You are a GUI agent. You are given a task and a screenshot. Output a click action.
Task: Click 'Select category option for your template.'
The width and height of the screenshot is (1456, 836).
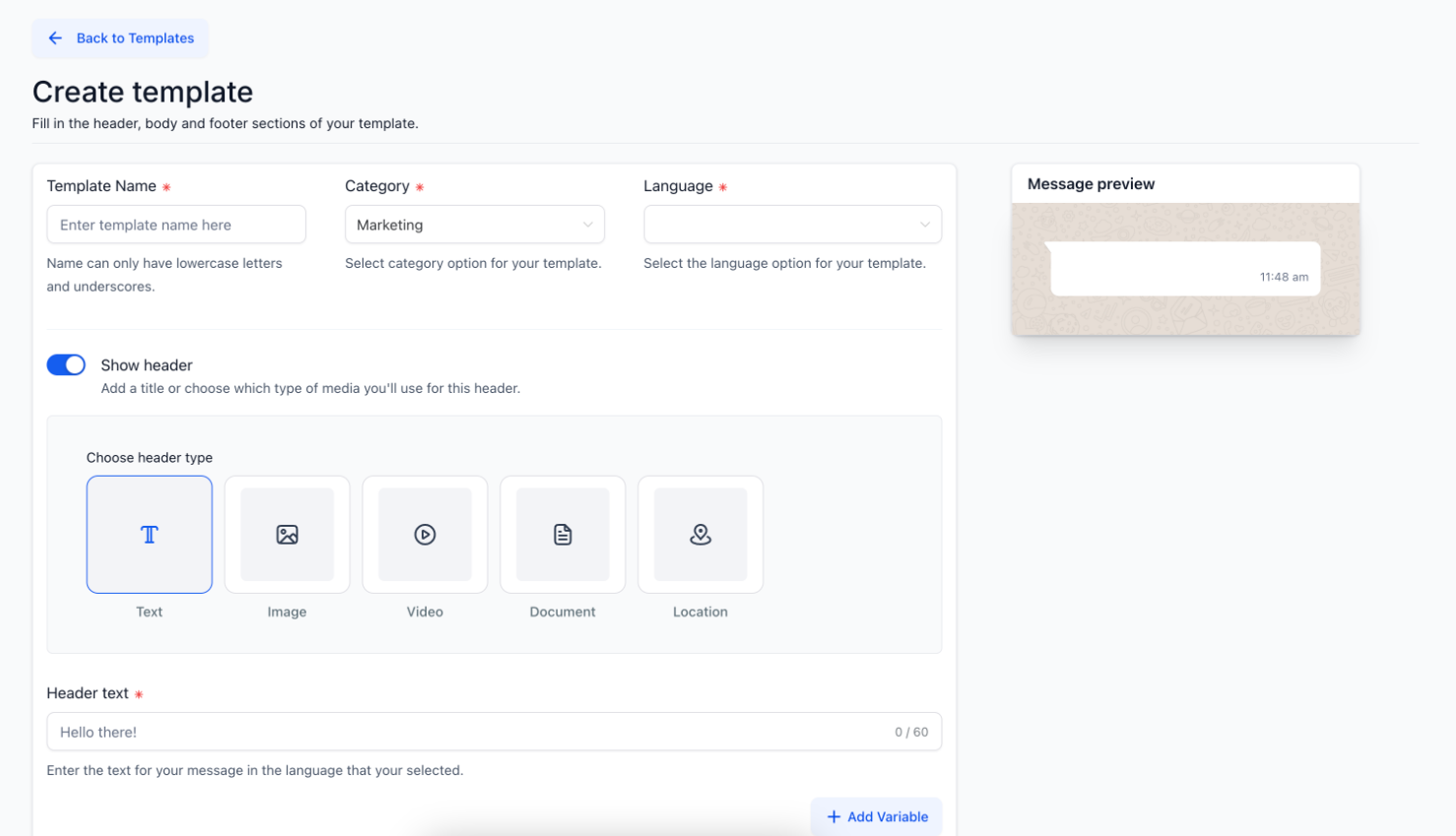(473, 263)
